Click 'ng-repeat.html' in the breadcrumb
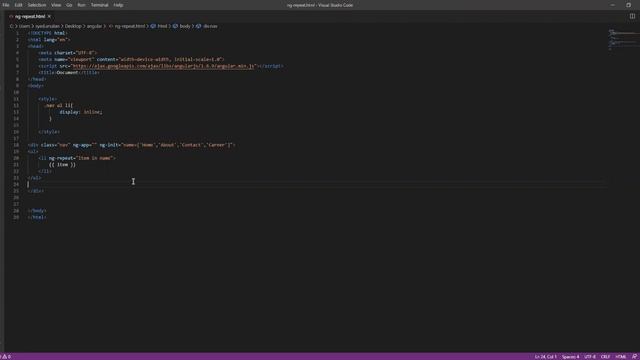Image resolution: width=640 pixels, height=360 pixels. [129, 26]
